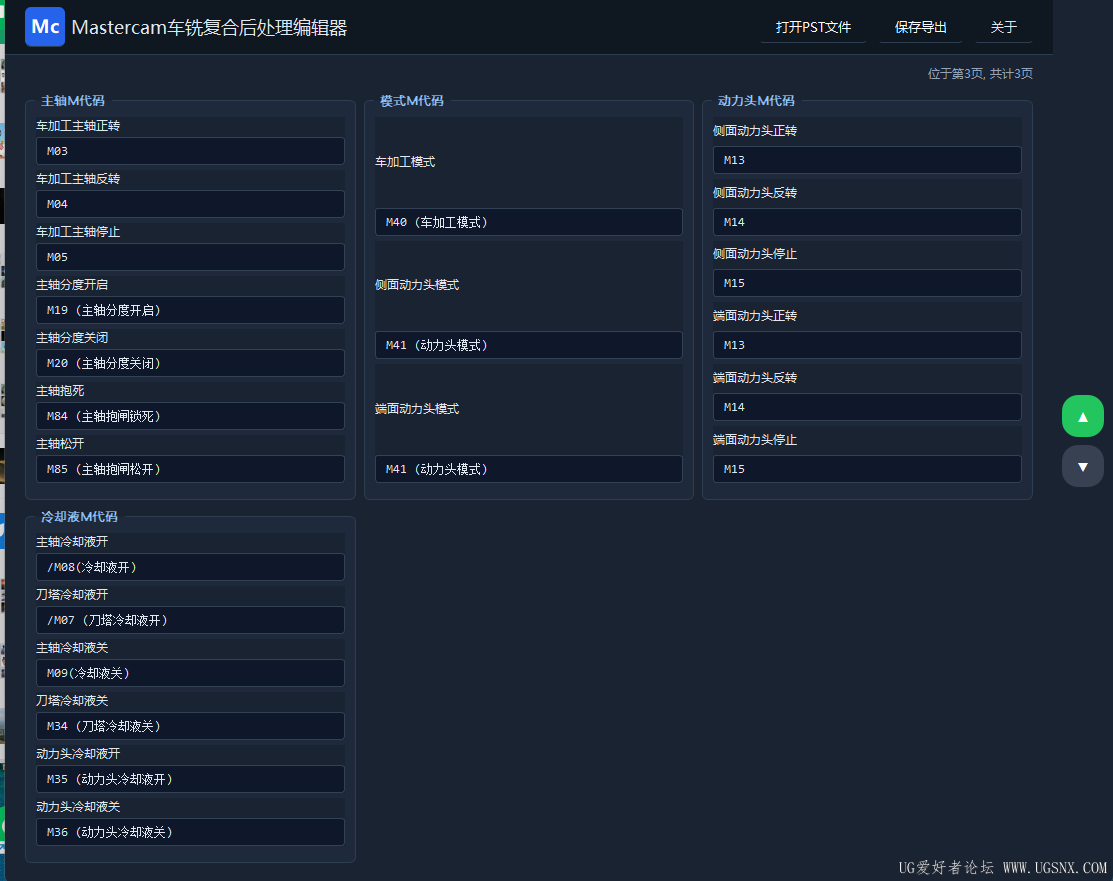Click the gray page-down arrow button
Viewport: 1113px width, 881px height.
click(1082, 466)
